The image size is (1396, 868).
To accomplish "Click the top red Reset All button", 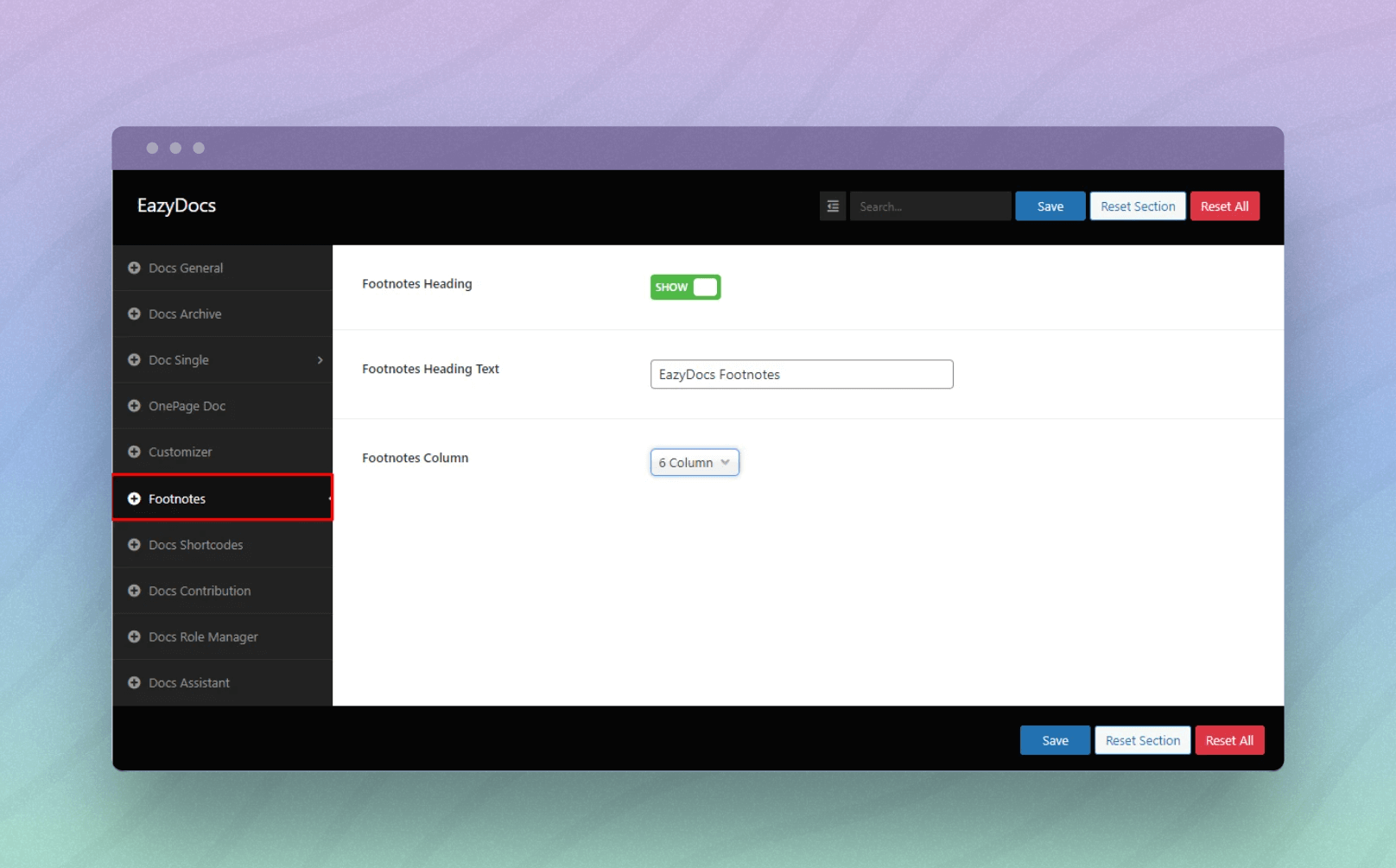I will (x=1224, y=206).
